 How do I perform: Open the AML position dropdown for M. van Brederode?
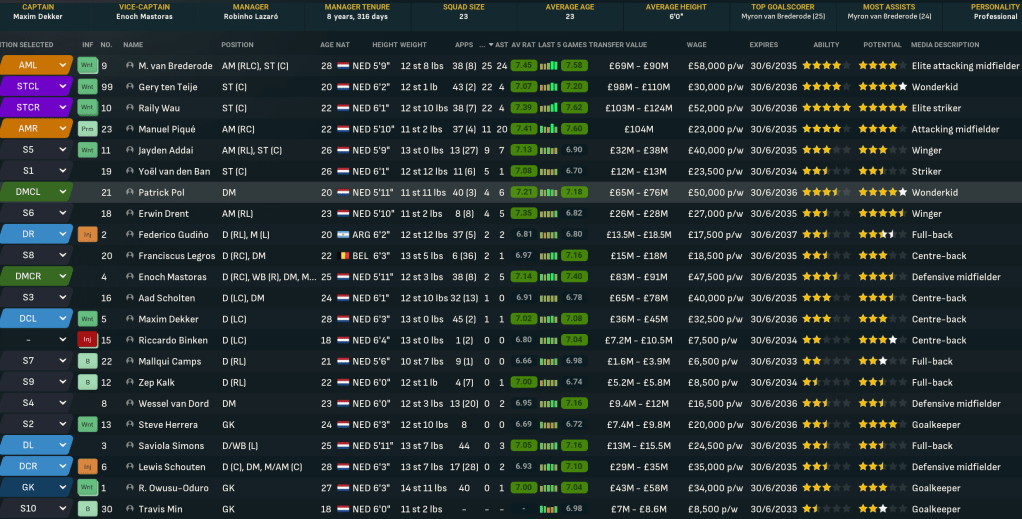[63, 66]
